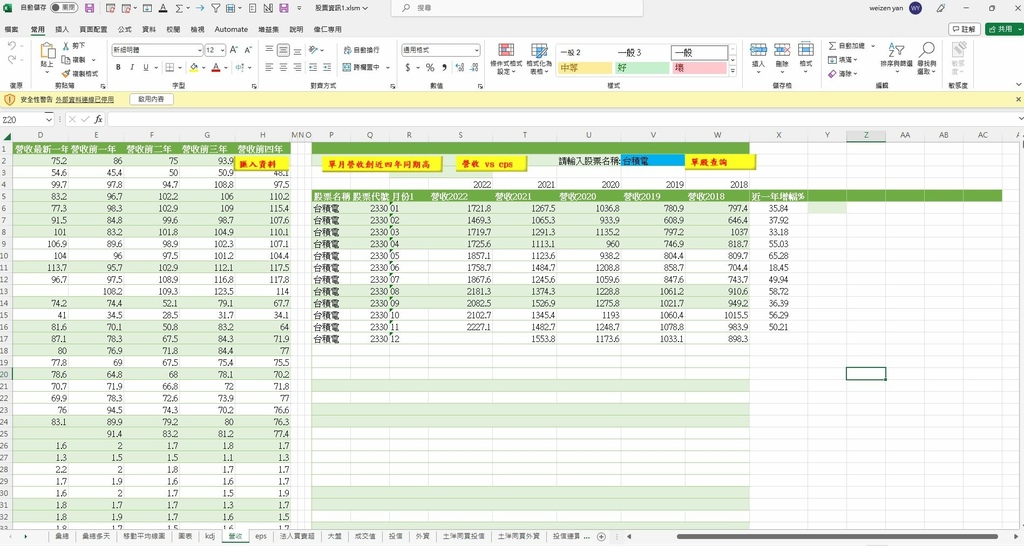
Task: Click the Increase Decimal icon
Action: tap(459, 67)
